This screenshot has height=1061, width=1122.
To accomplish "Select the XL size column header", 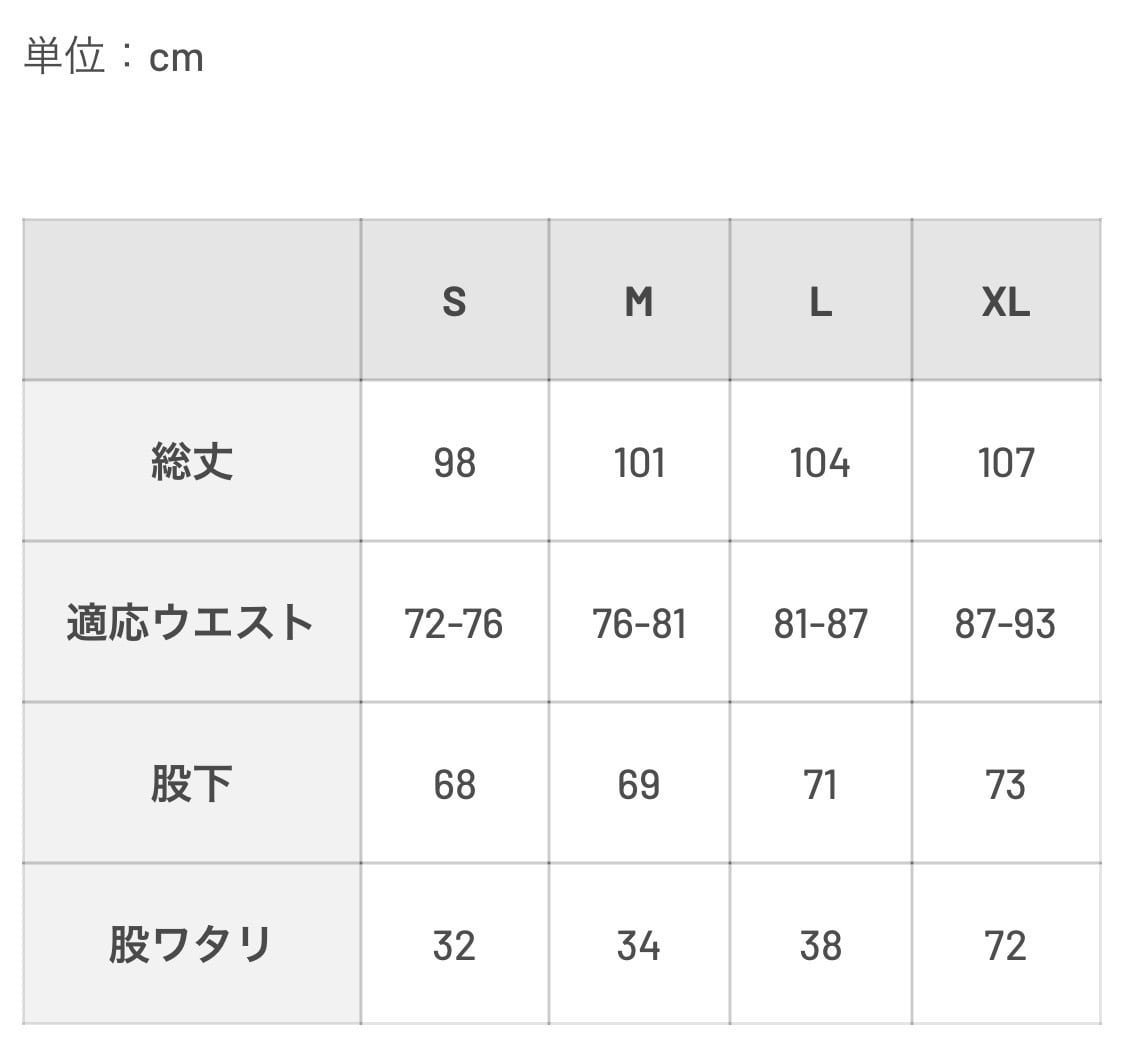I will click(x=1005, y=300).
